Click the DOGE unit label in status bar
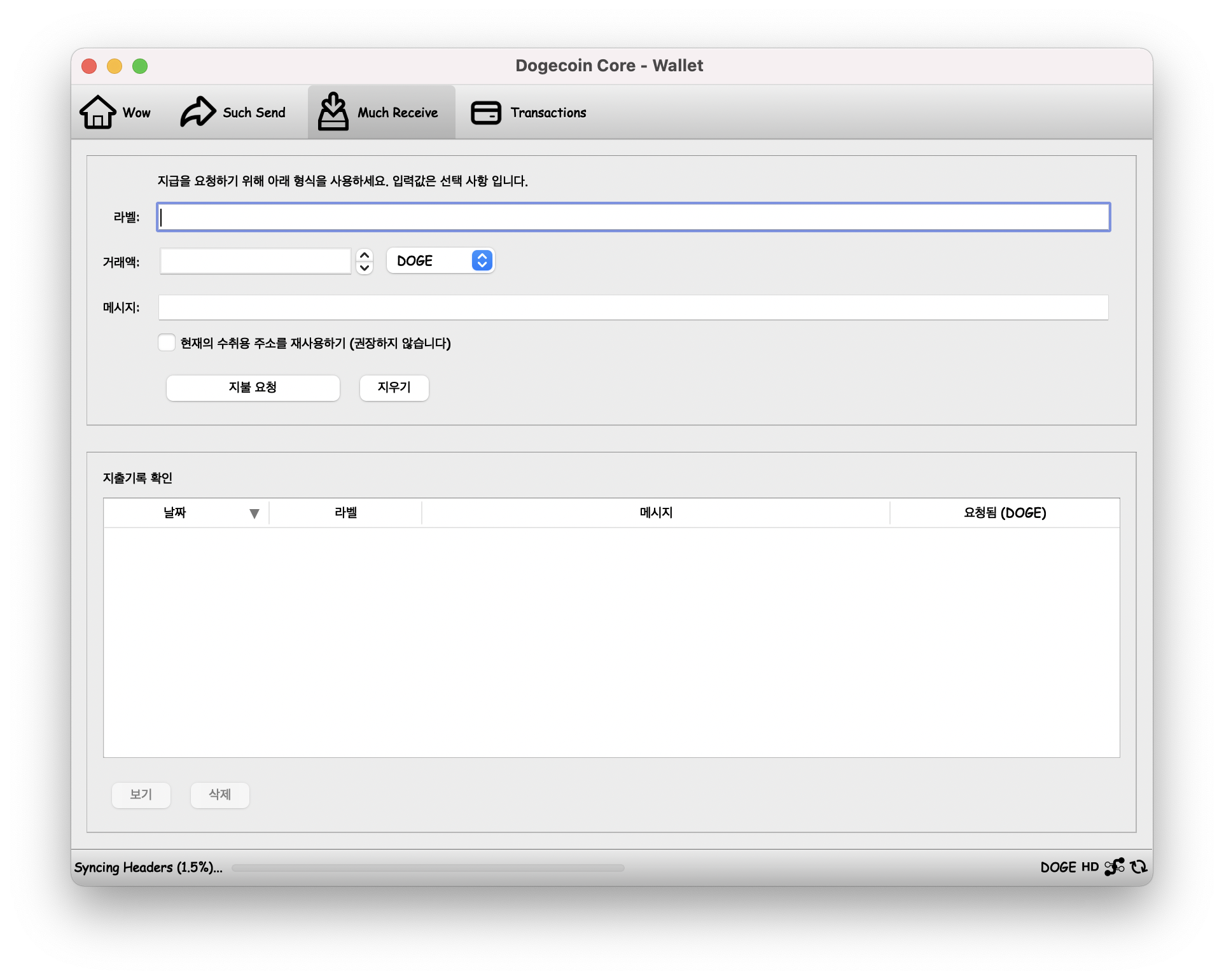 click(1059, 867)
